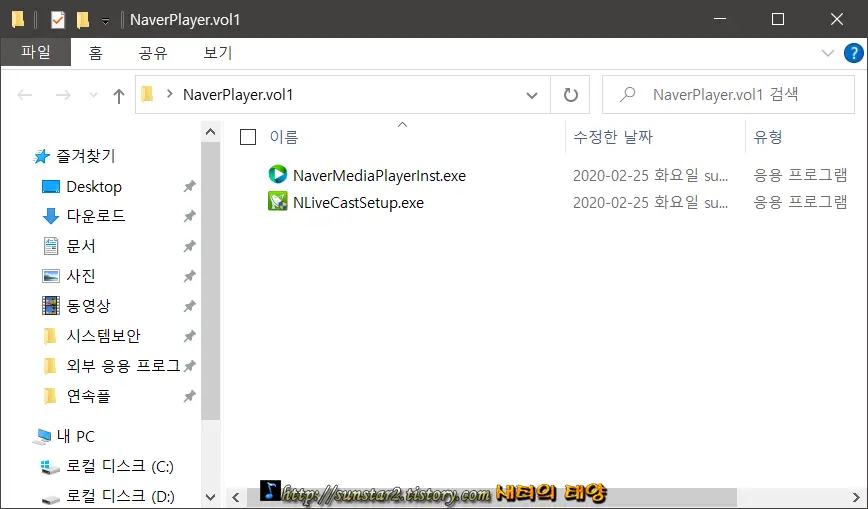The height and width of the screenshot is (509, 868).
Task: Select NaverMediaPlayerInst.exe file icon
Action: point(277,174)
